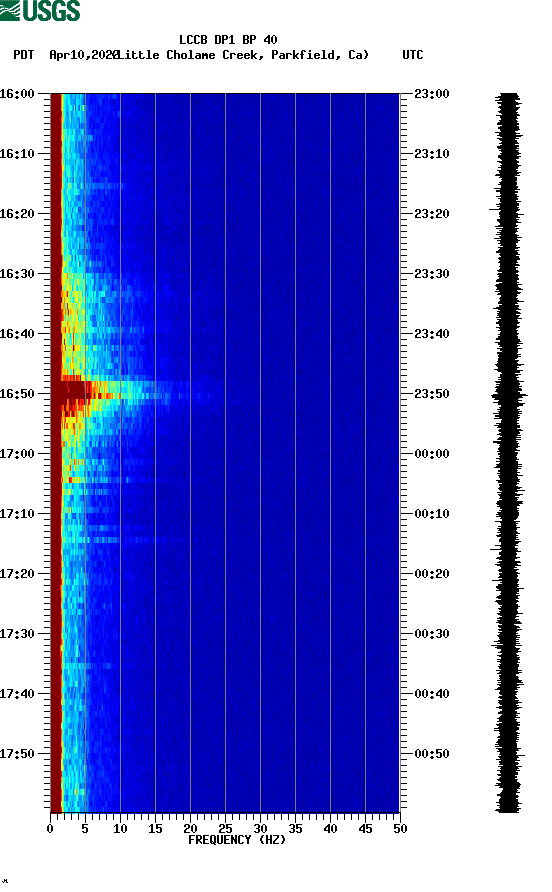
Task: Click the 00:50 UTC time label
Action: 432,754
